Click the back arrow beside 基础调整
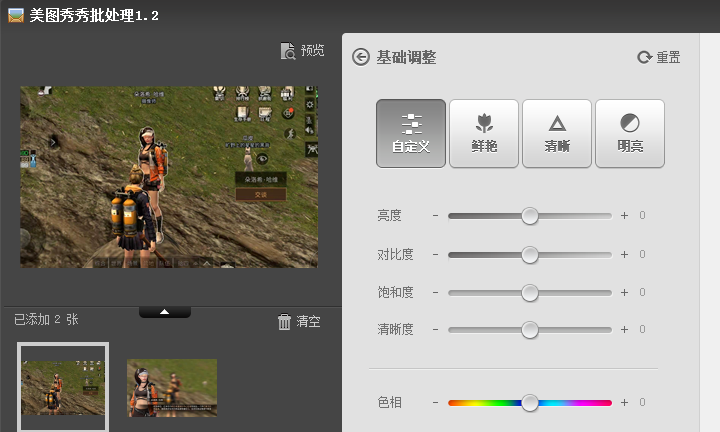720x432 pixels. coord(361,57)
